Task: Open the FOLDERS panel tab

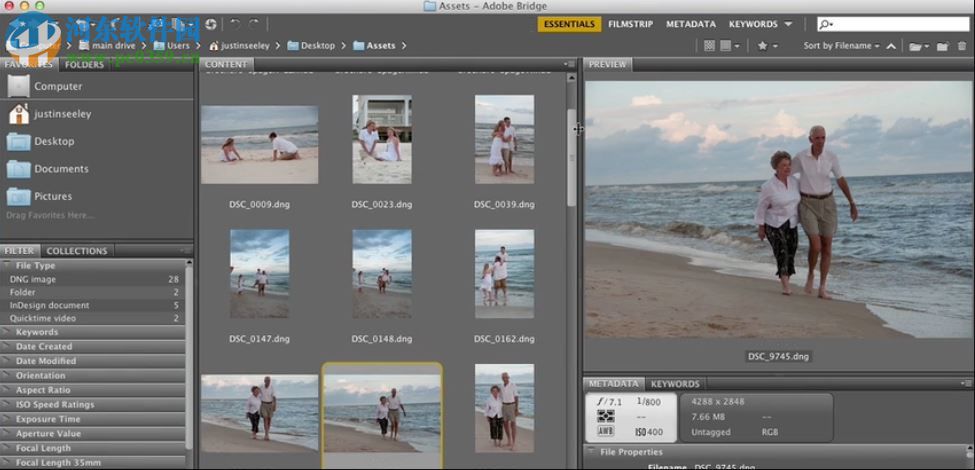Action: (85, 64)
